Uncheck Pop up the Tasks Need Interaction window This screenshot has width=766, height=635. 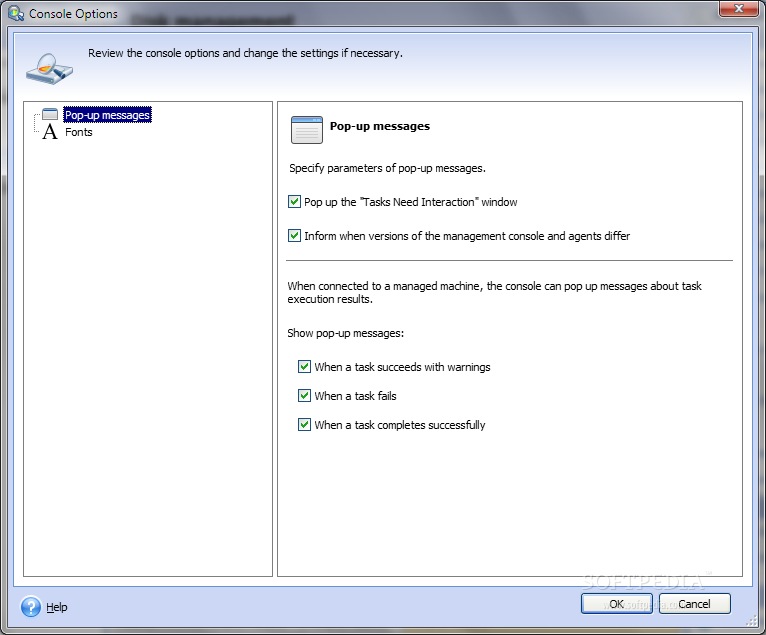(294, 202)
